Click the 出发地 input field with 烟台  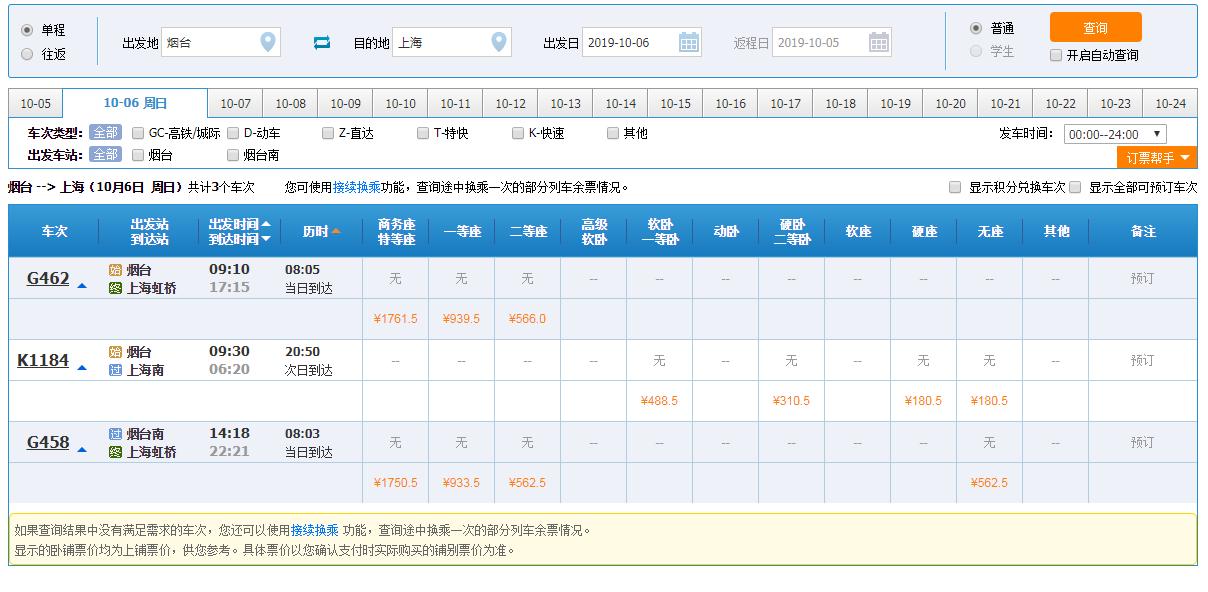[x=210, y=42]
